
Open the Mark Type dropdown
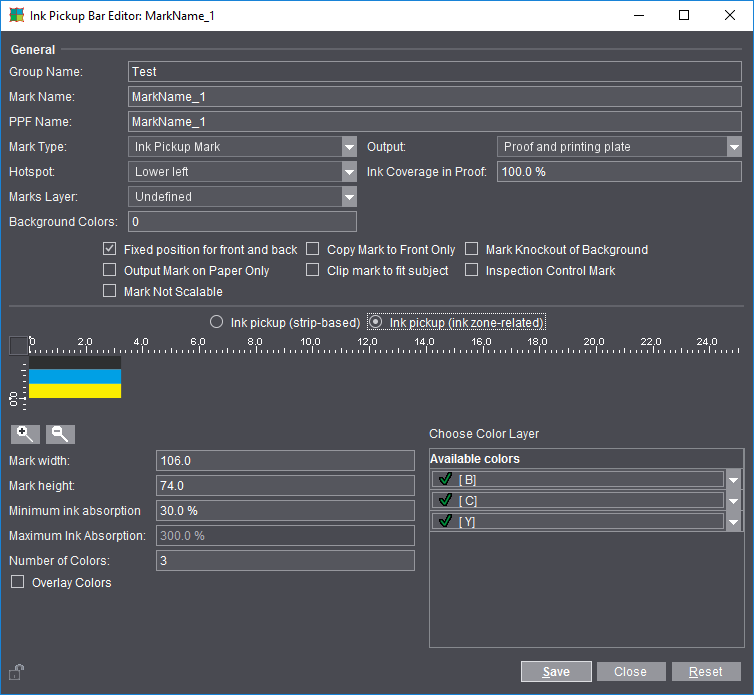348,147
